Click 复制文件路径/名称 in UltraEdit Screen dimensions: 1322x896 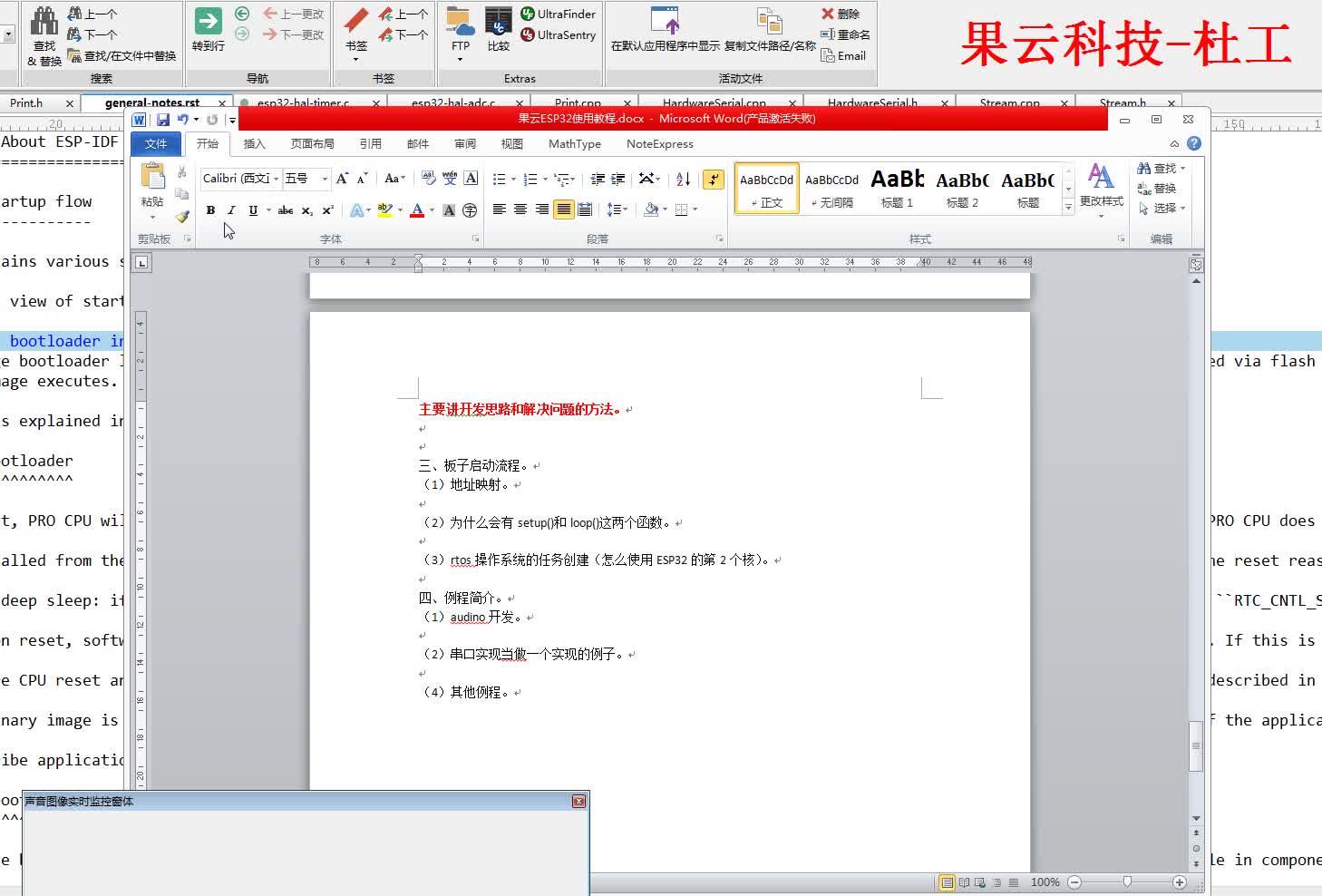[770, 29]
